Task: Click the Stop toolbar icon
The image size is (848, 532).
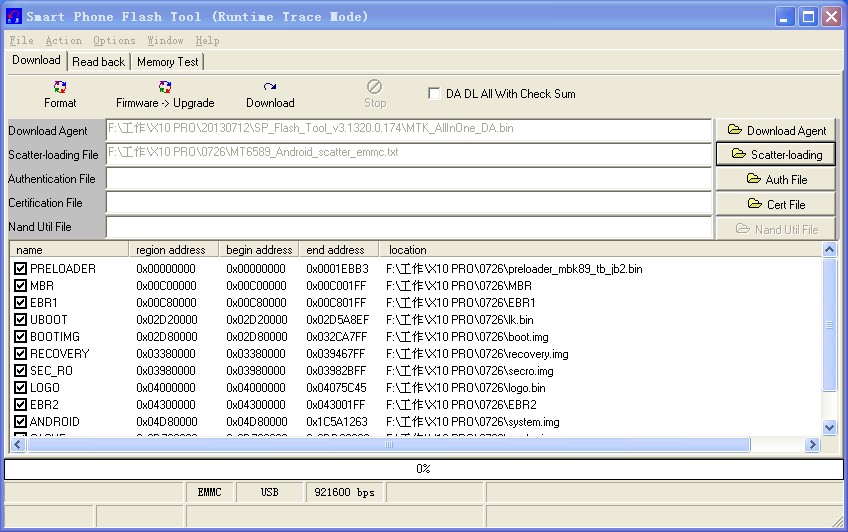Action: point(375,94)
